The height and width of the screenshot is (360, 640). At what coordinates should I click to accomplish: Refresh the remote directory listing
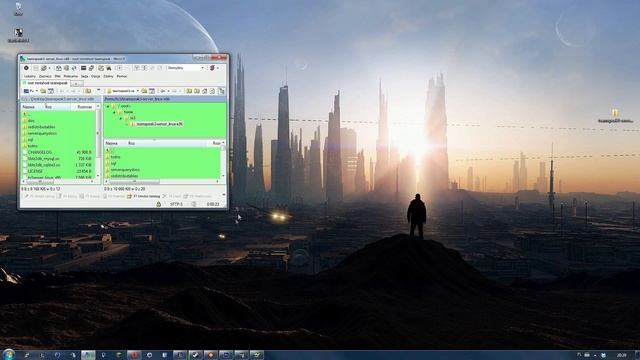[212, 91]
